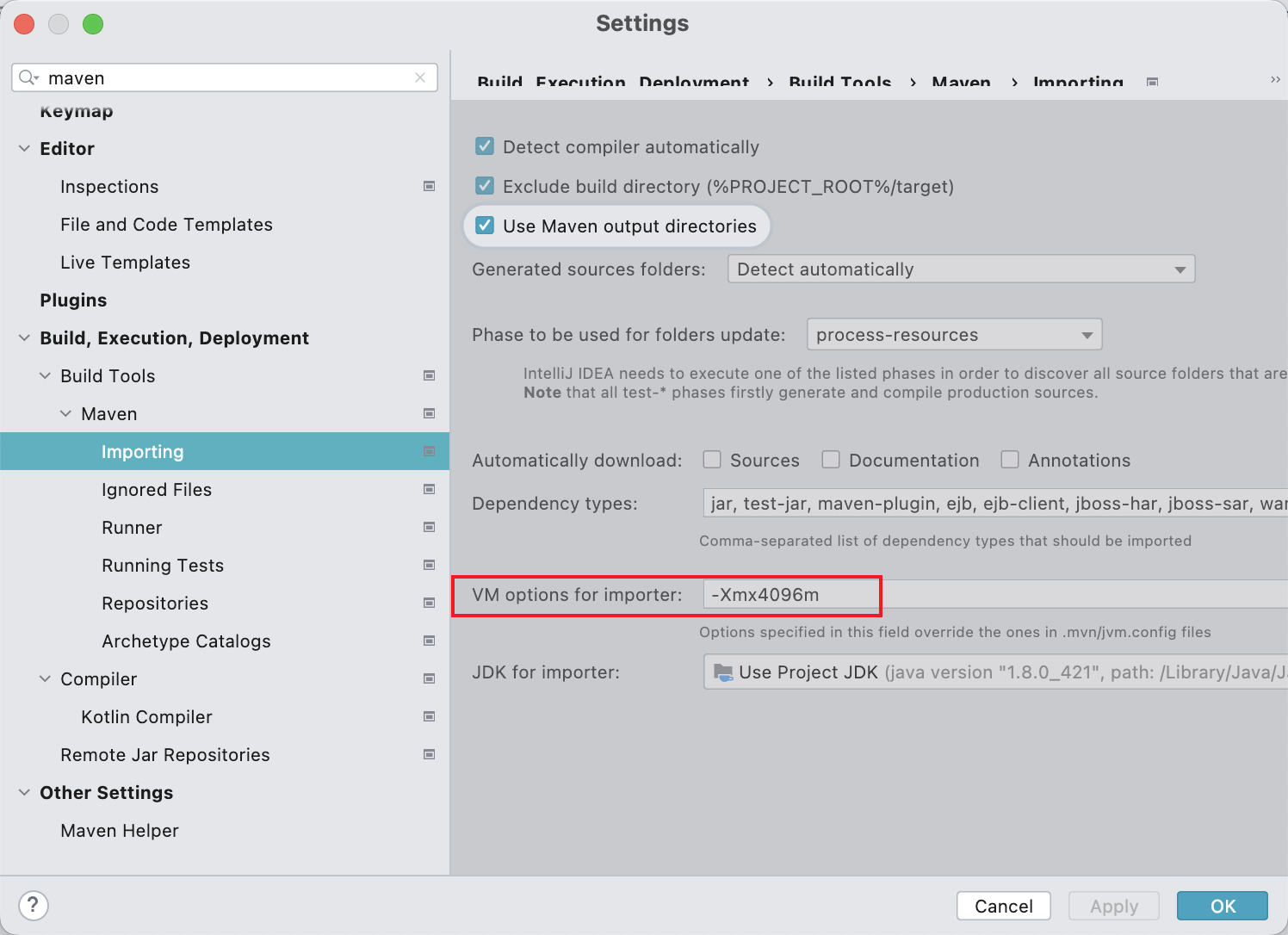Select Ignored Files in settings tree

click(x=156, y=490)
